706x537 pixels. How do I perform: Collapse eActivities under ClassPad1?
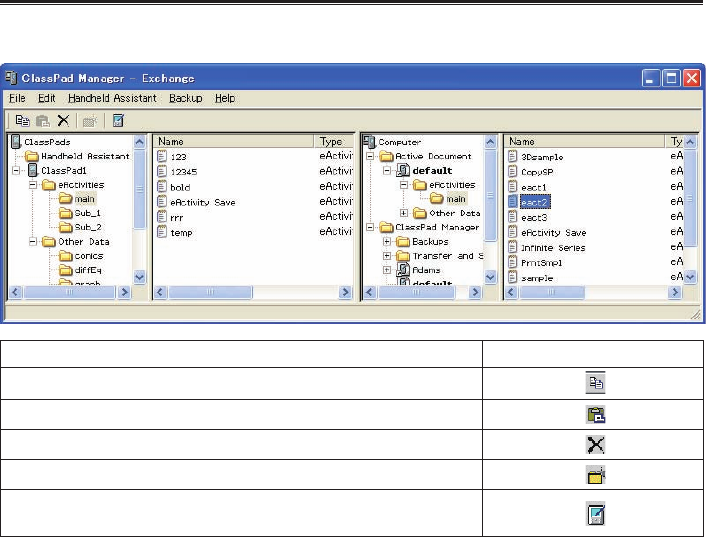pos(33,185)
